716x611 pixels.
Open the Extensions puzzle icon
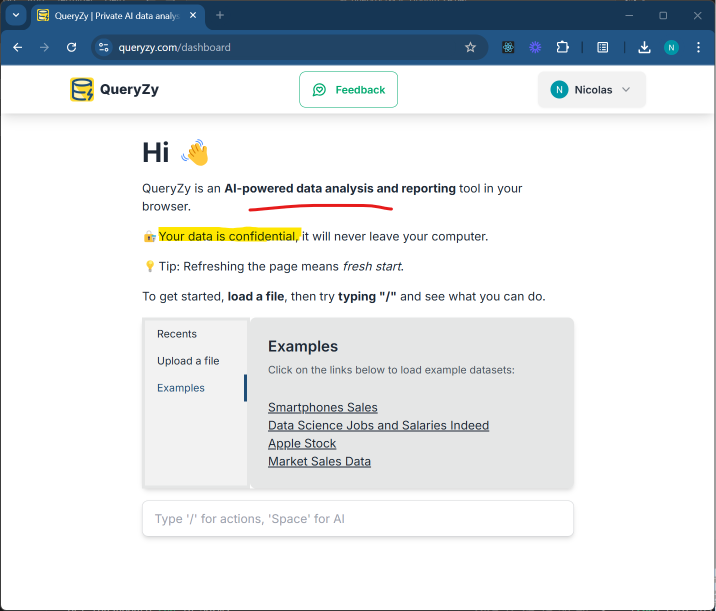coord(562,47)
